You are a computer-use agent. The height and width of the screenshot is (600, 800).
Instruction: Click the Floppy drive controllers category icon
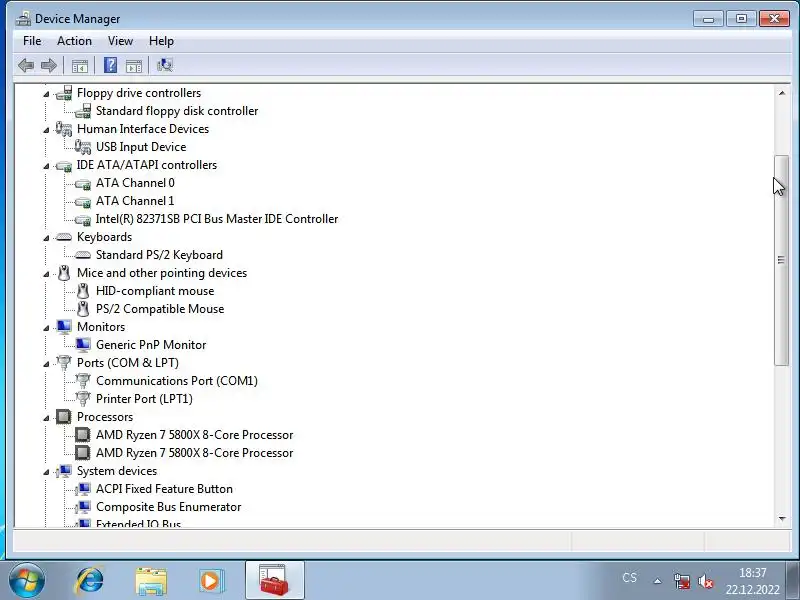(64, 93)
